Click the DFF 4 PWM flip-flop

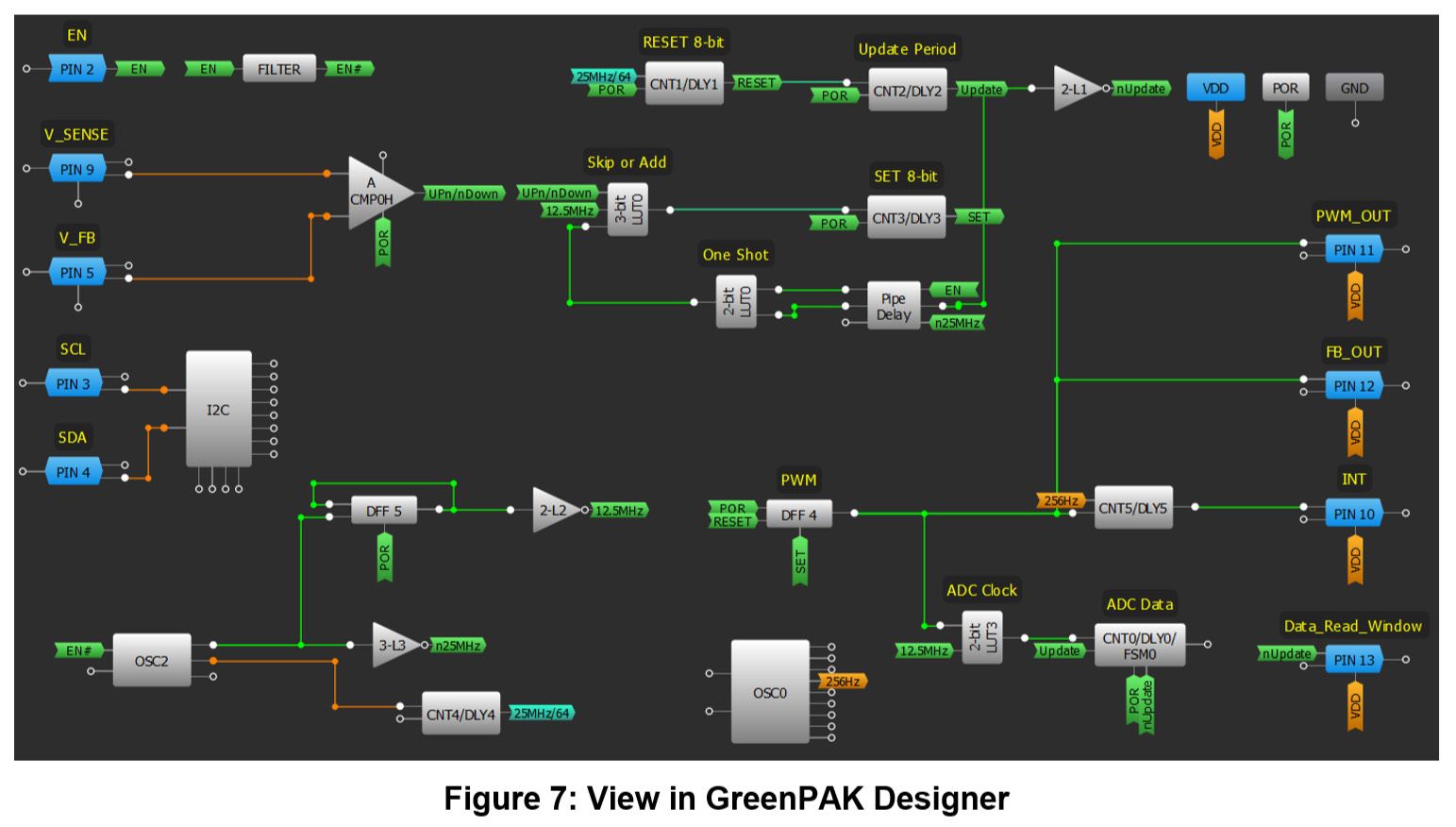[x=800, y=515]
